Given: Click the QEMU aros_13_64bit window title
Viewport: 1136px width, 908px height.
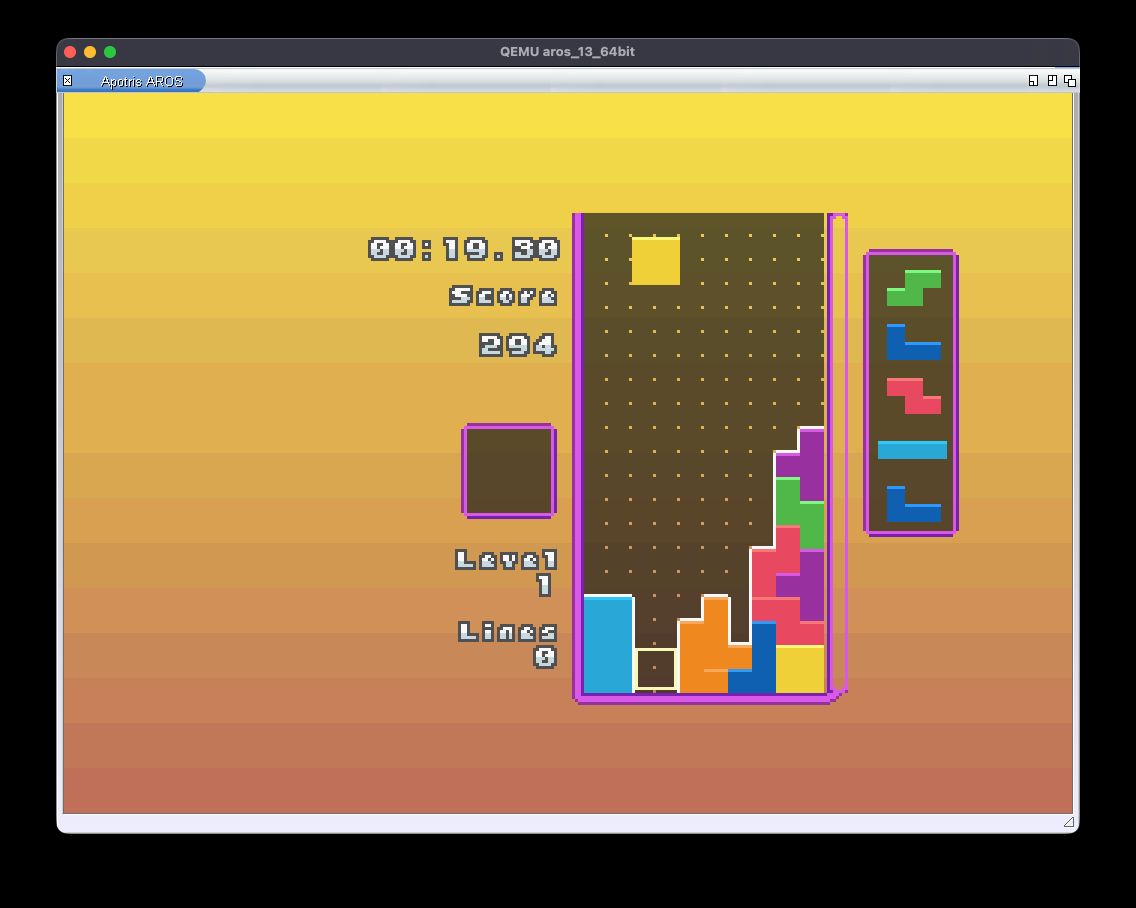Looking at the screenshot, I should coord(567,51).
